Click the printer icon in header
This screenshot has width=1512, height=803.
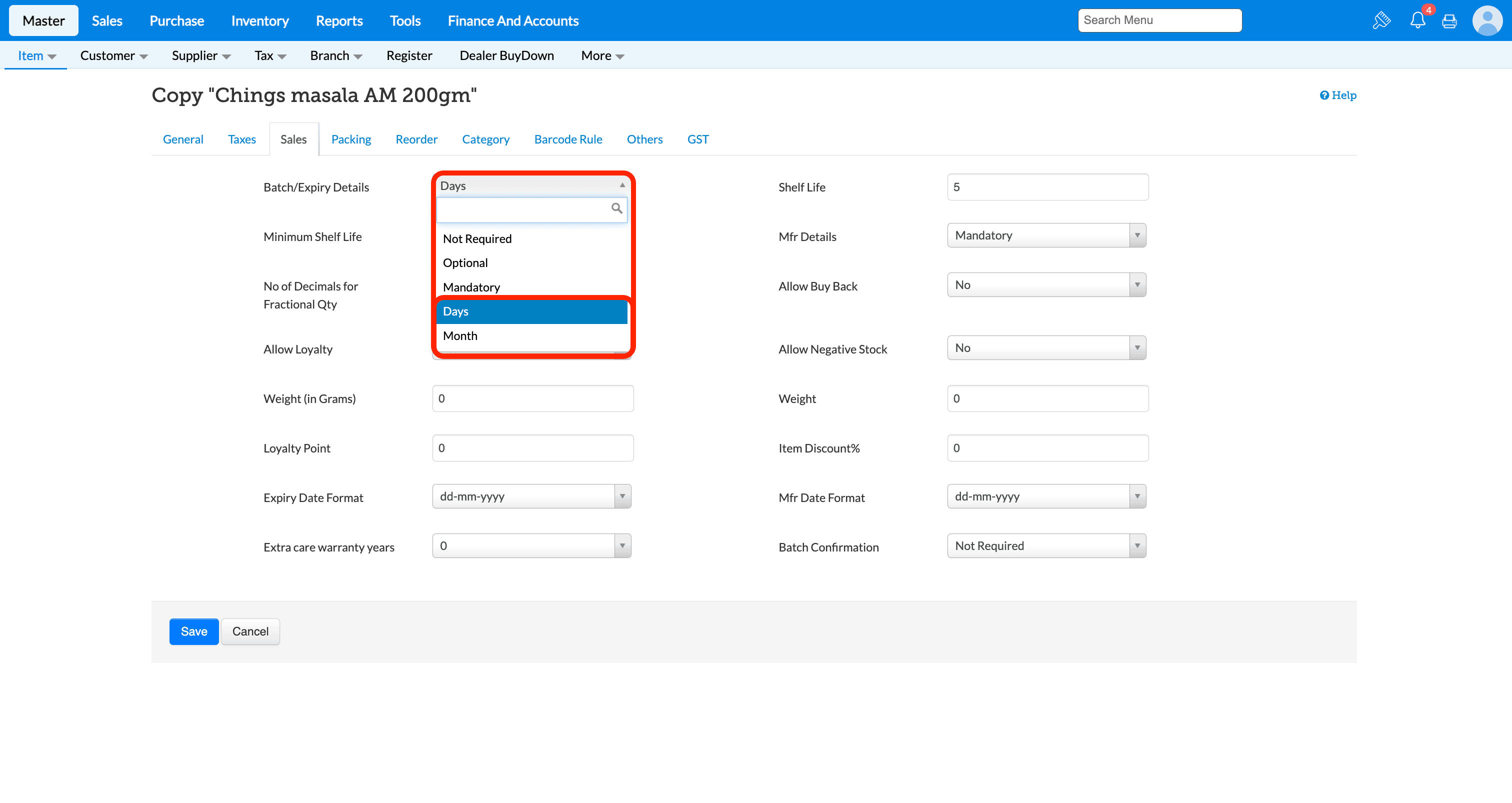coord(1449,21)
